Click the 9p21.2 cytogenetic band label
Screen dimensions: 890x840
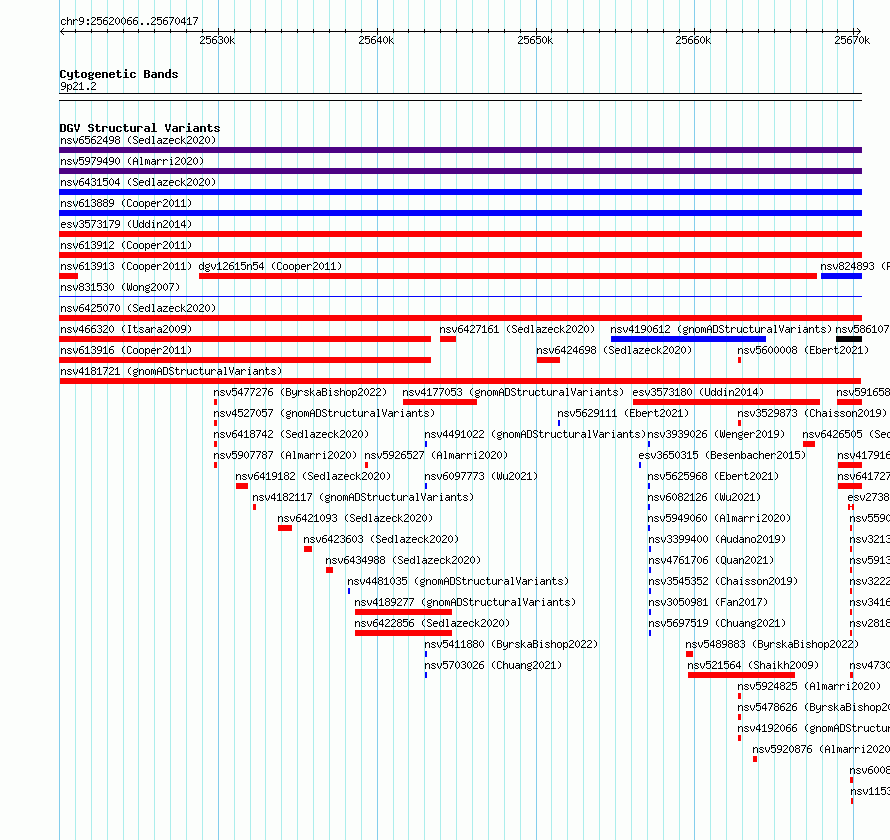pyautogui.click(x=78, y=86)
